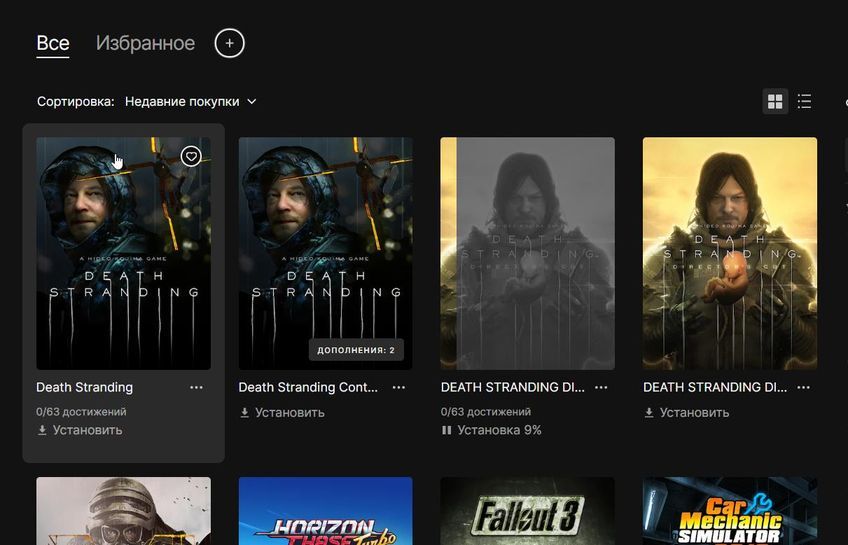Click the Дополнения: 2 badge
The width and height of the screenshot is (848, 545).
tap(356, 350)
